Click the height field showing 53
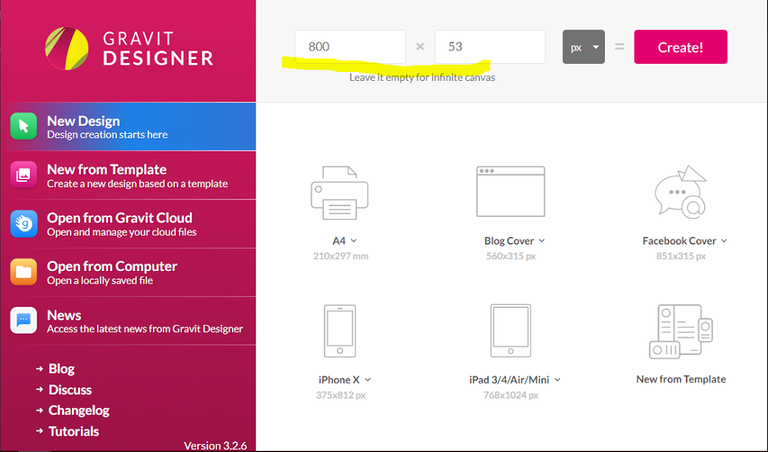 pyautogui.click(x=490, y=47)
